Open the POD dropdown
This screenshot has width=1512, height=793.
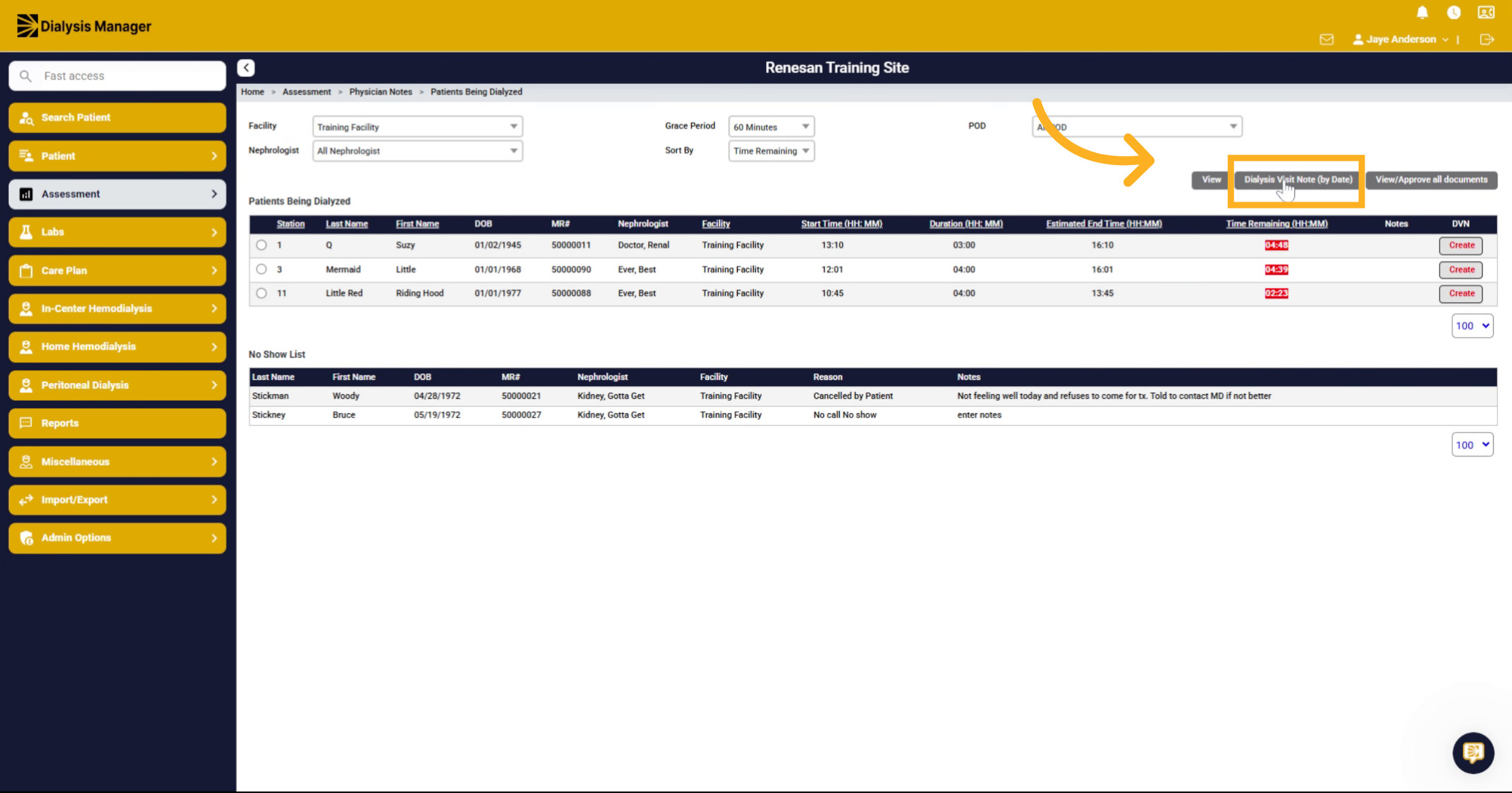[1137, 127]
